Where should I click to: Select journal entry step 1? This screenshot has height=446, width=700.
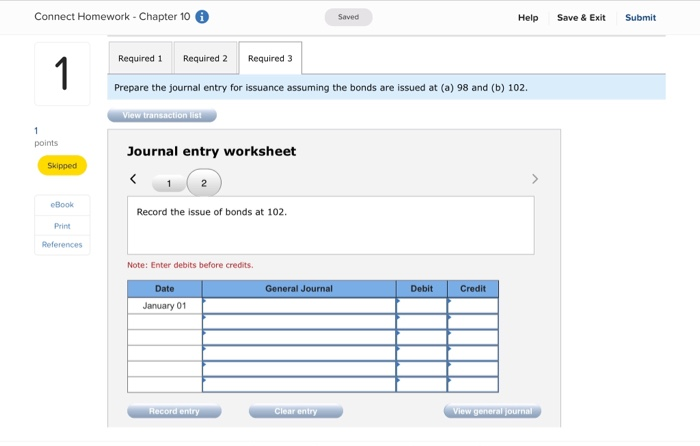click(169, 183)
